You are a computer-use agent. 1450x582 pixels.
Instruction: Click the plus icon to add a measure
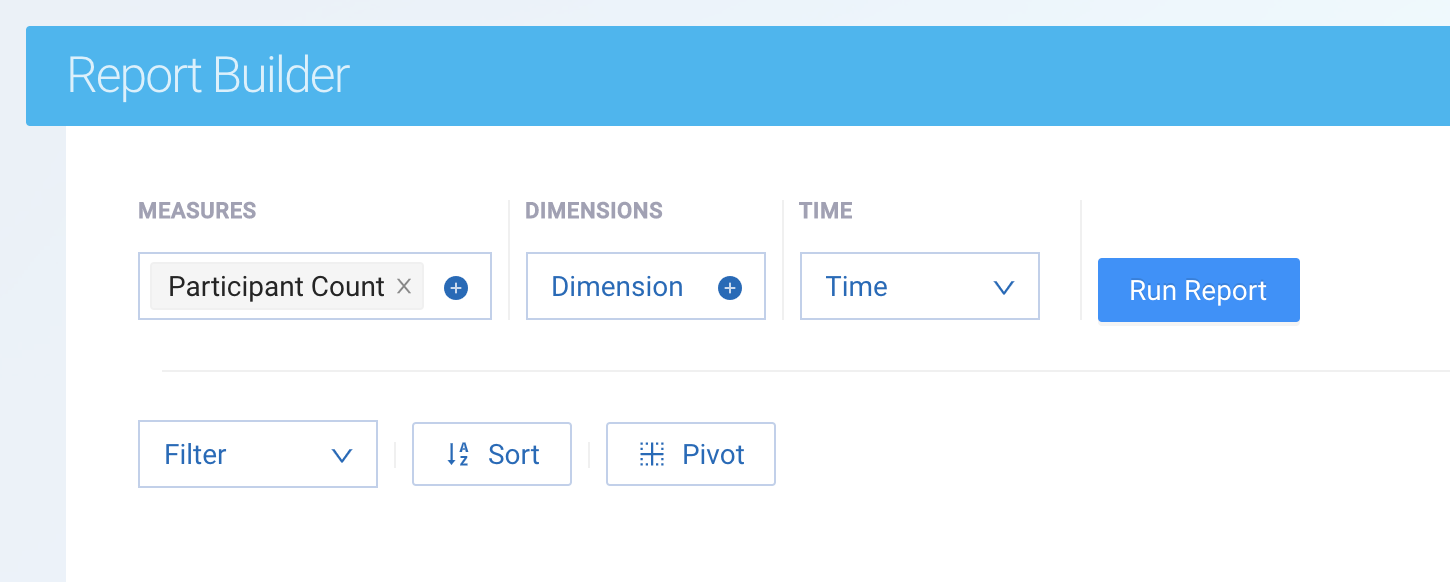(x=456, y=288)
